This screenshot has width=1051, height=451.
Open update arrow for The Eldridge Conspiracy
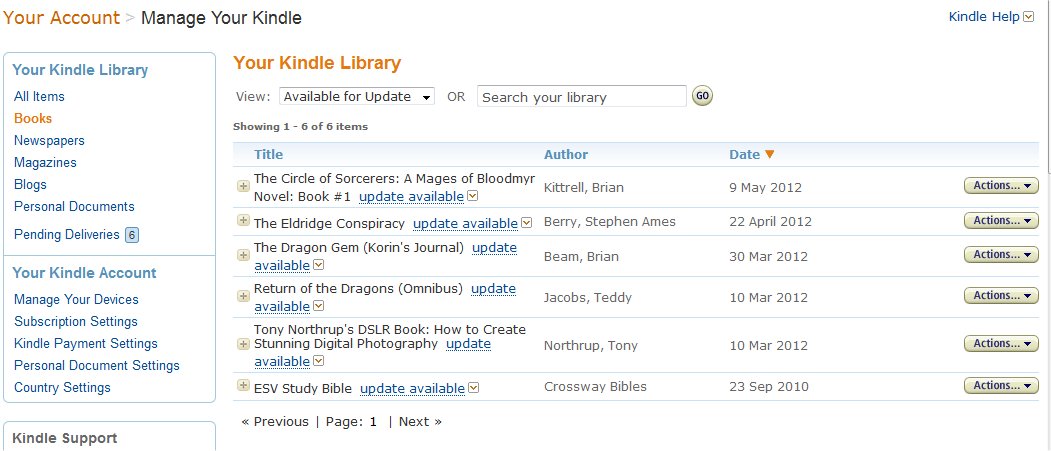(x=526, y=223)
